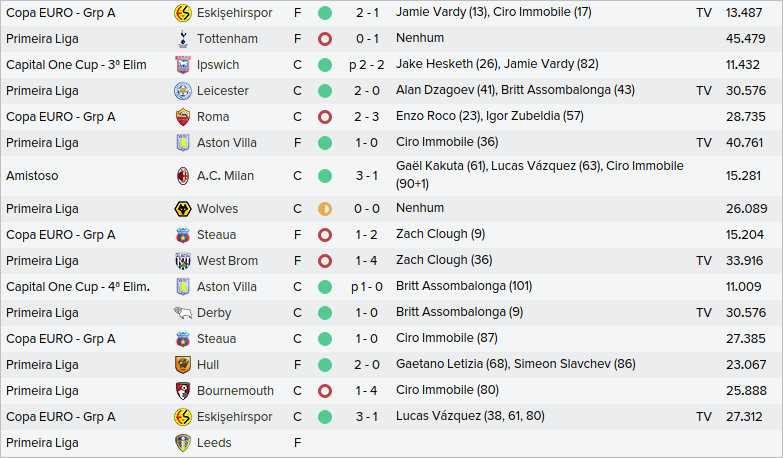Viewport: 783px width, 458px height.
Task: Click the Amistoso competition label
Action: coord(32,176)
